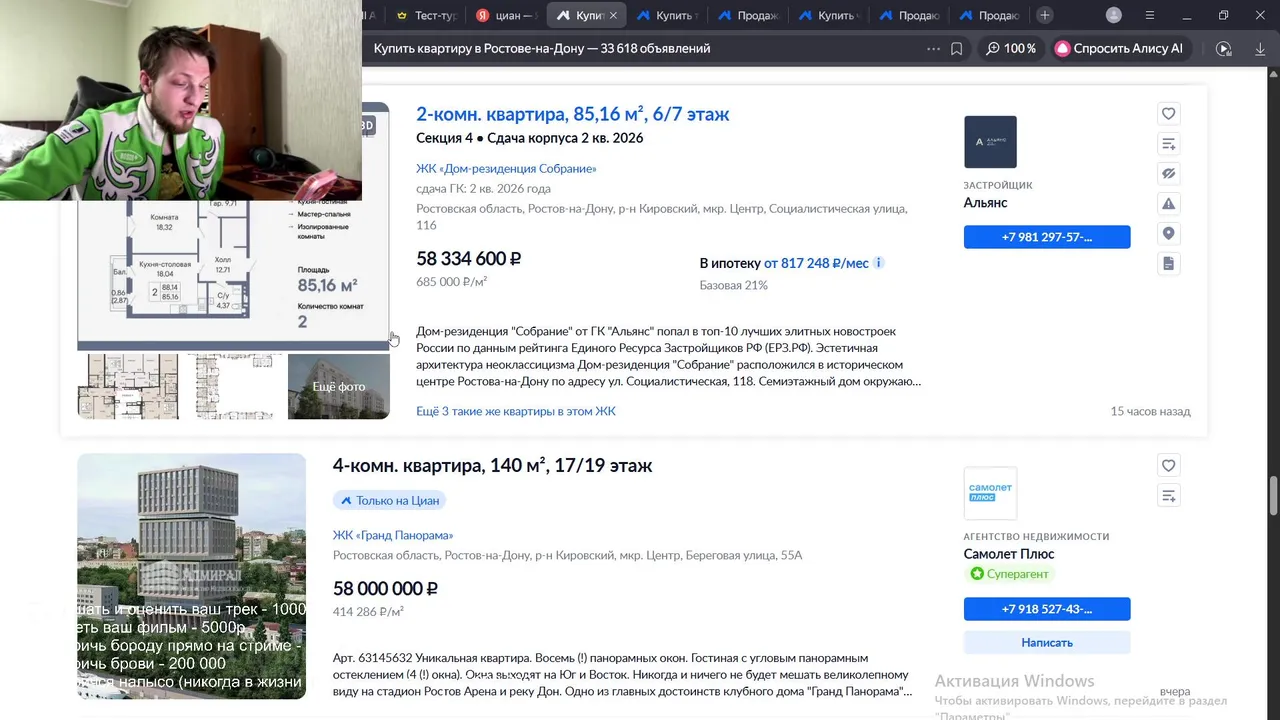Click the Самолет Плюс agency name
The height and width of the screenshot is (720, 1280).
1009,554
